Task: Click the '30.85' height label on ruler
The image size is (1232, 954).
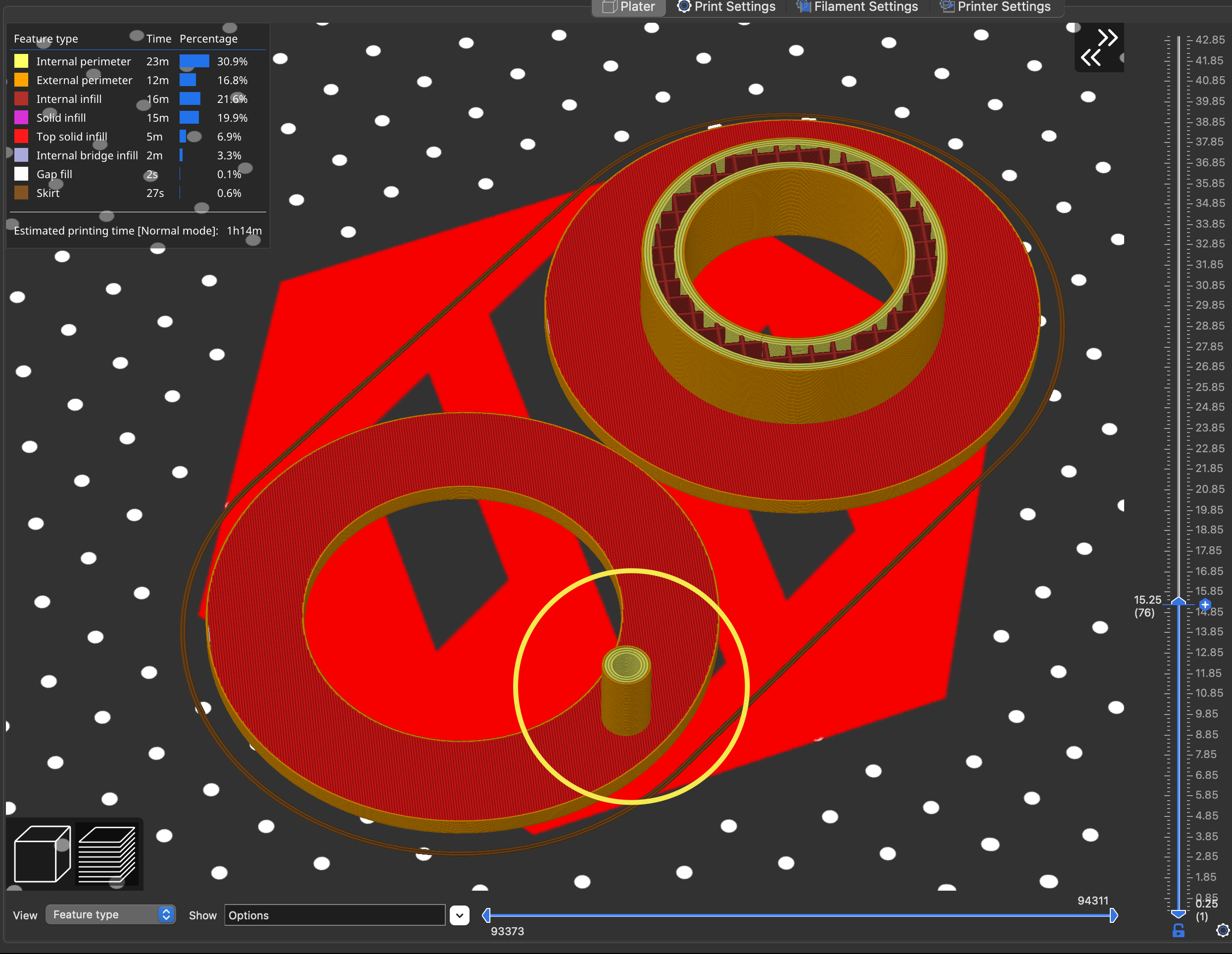Action: click(1210, 285)
